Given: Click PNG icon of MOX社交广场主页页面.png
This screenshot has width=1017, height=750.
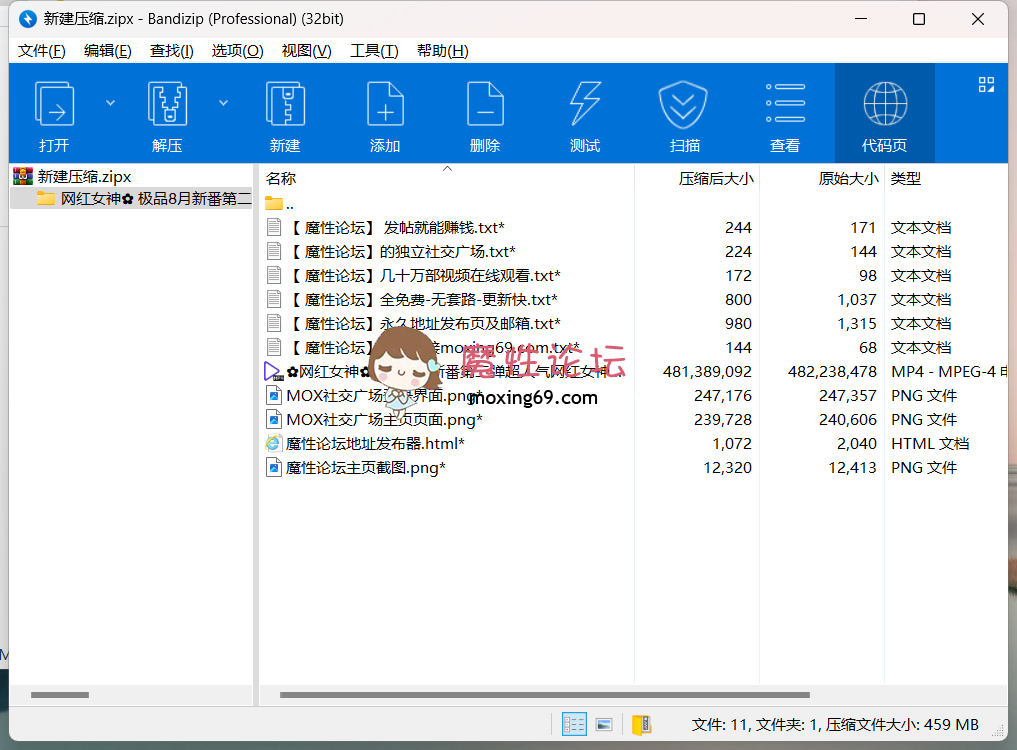Looking at the screenshot, I should tap(274, 420).
